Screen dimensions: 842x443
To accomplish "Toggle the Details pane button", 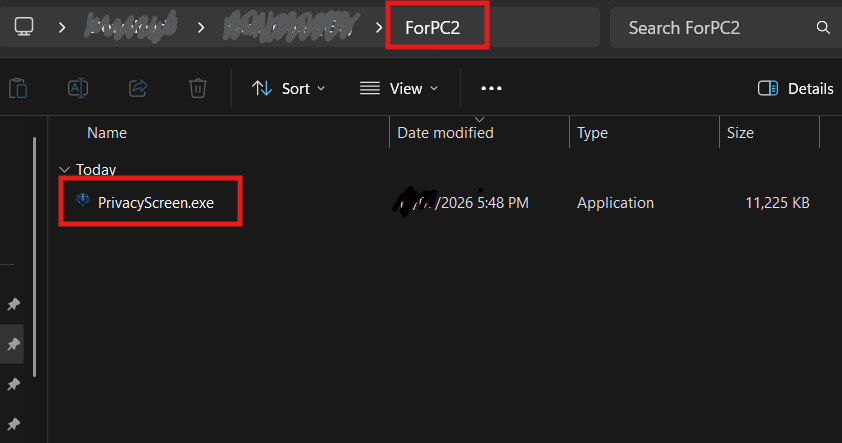I will point(795,89).
